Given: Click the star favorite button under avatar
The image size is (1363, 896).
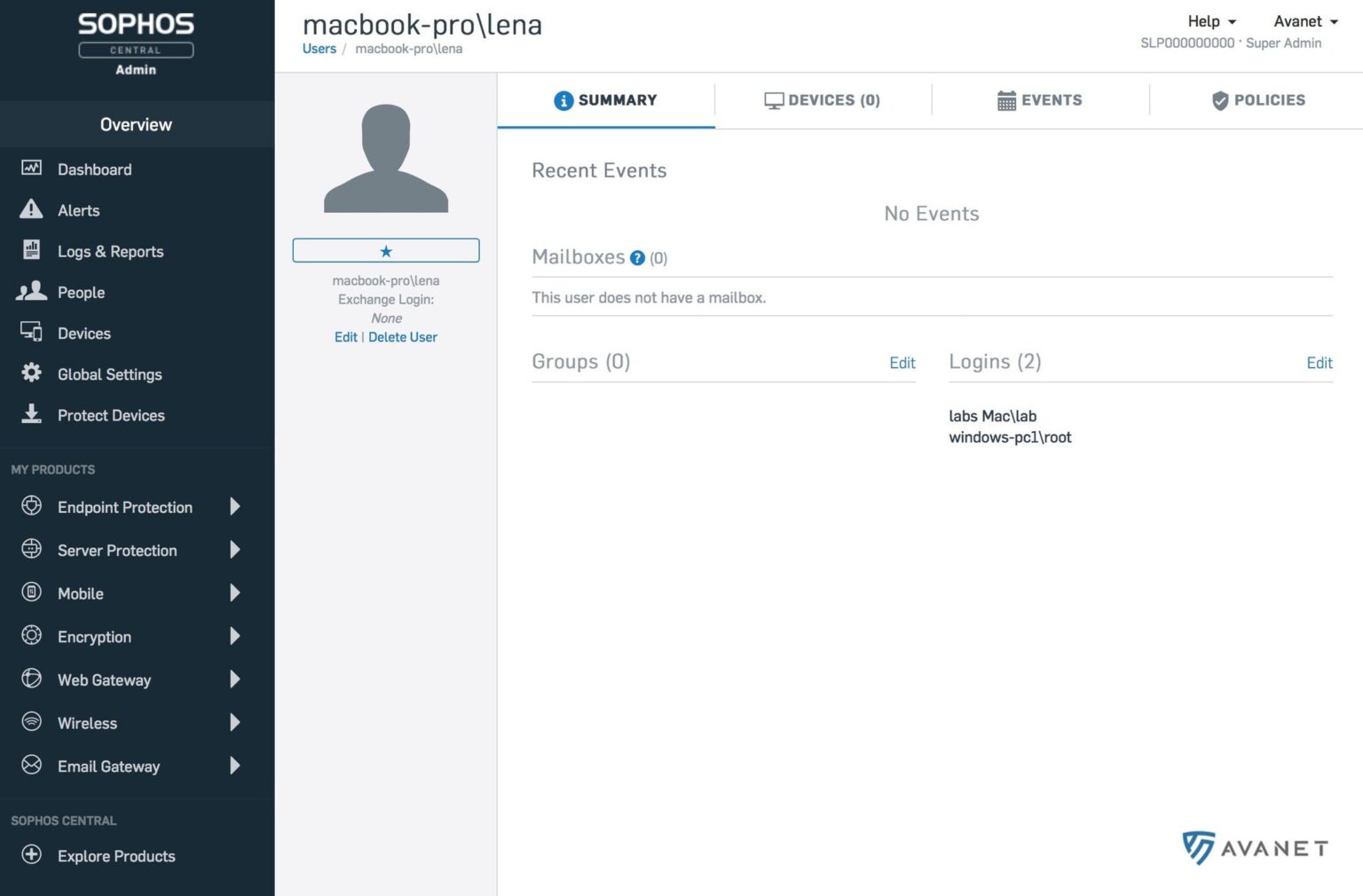Looking at the screenshot, I should pos(386,250).
